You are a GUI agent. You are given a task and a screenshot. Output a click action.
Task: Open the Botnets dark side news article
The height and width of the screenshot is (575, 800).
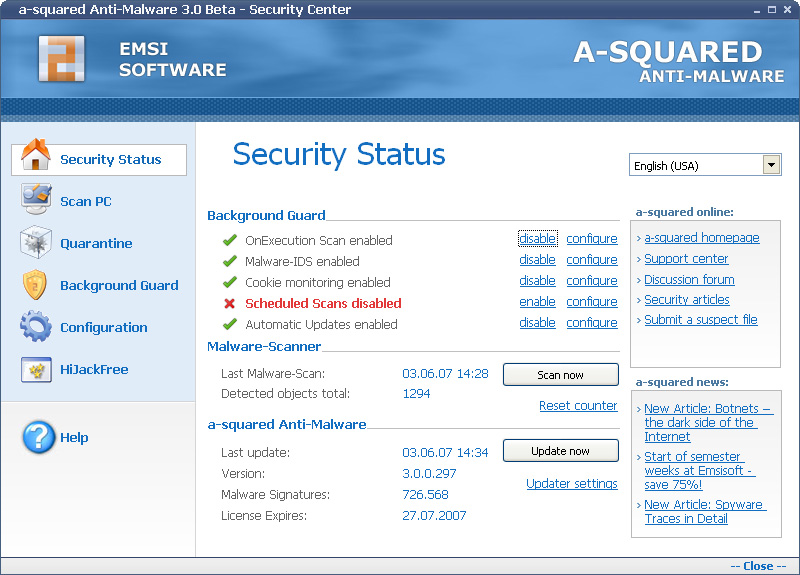point(708,422)
